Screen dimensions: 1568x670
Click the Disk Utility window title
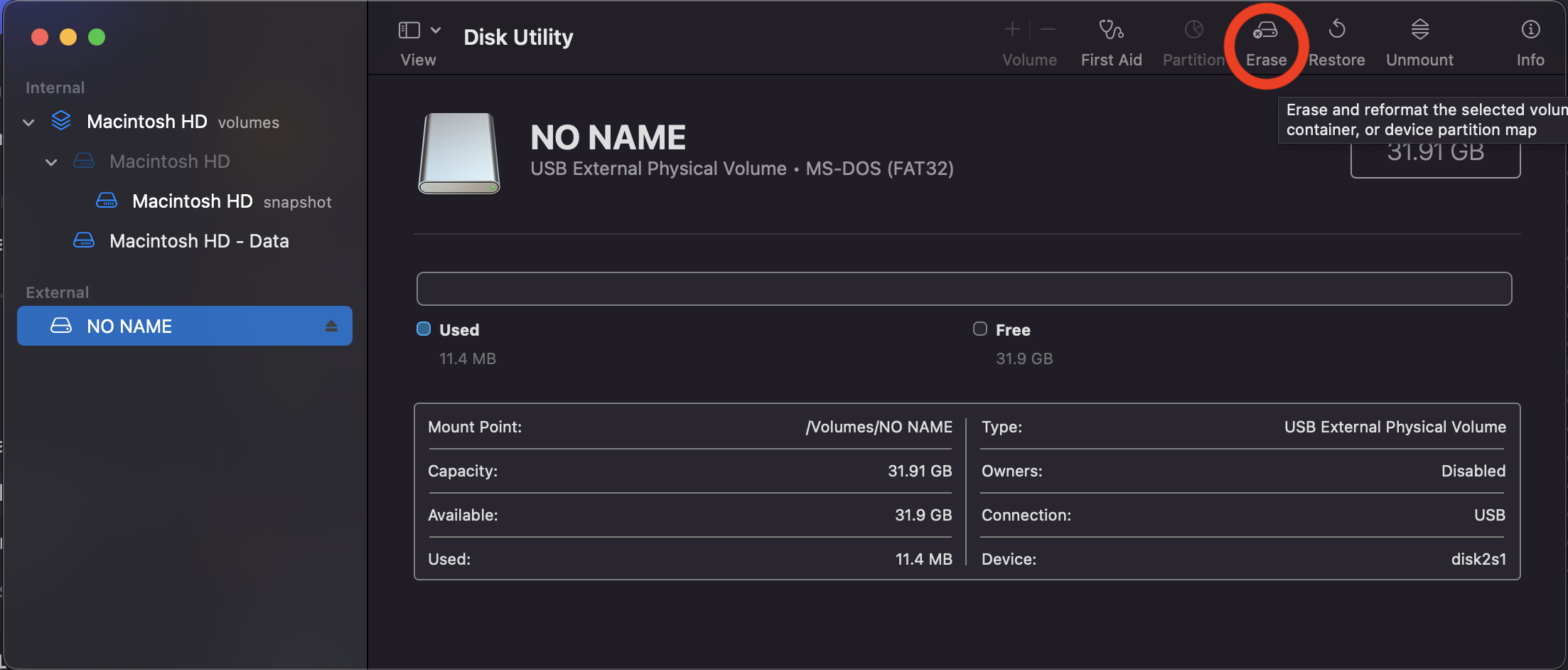(x=518, y=37)
